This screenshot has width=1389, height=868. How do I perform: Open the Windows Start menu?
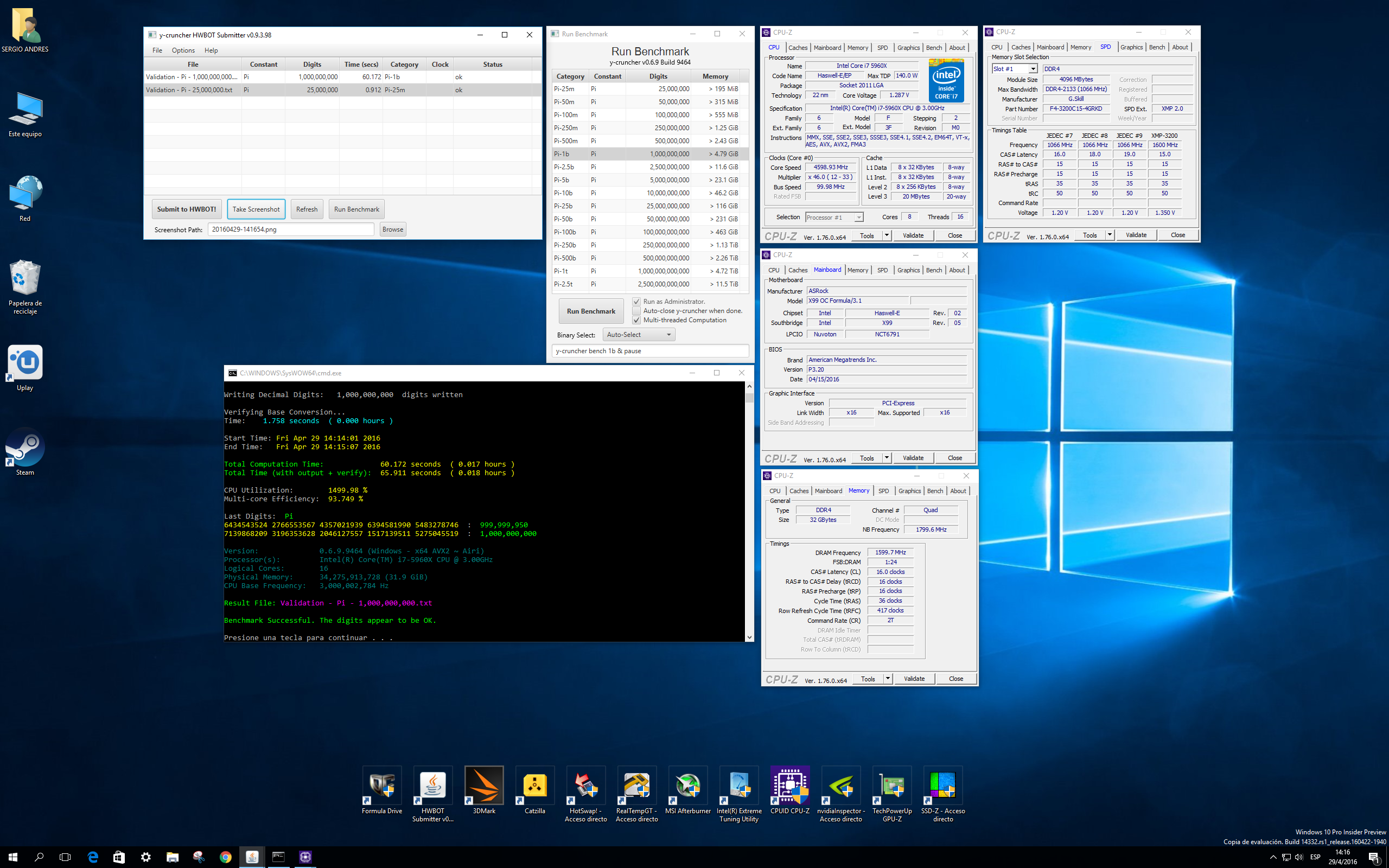[12, 857]
